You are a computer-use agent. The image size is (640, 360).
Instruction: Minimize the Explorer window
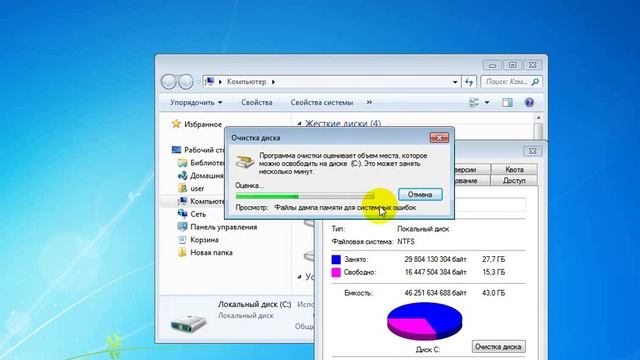pos(492,65)
